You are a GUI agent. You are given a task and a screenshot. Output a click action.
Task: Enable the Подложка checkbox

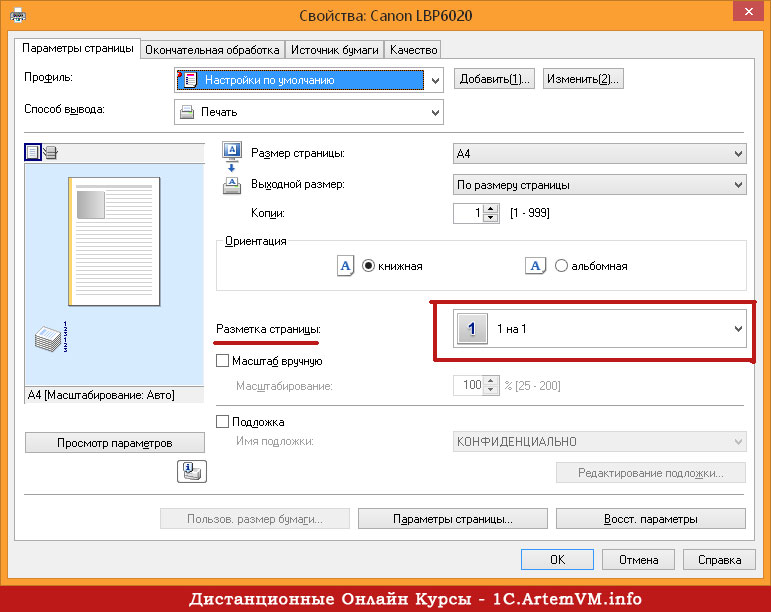pos(223,422)
